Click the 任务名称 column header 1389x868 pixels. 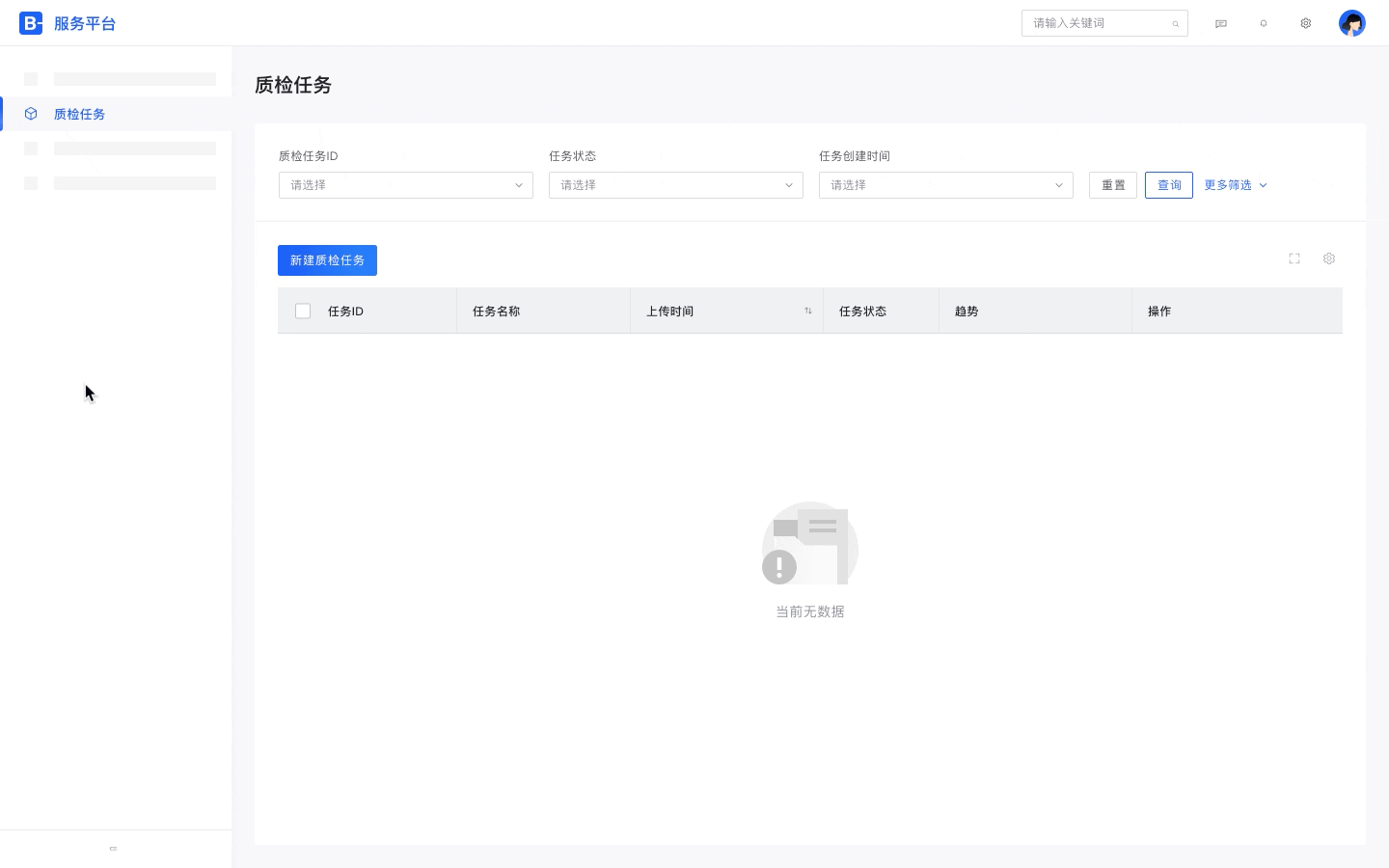pos(496,312)
